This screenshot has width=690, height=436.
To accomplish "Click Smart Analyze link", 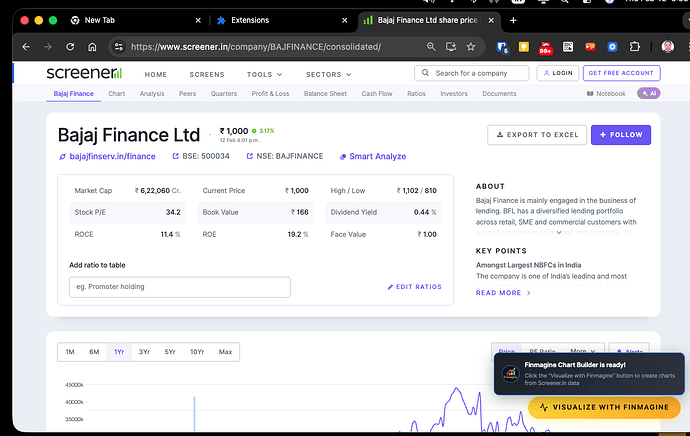I will 373,156.
